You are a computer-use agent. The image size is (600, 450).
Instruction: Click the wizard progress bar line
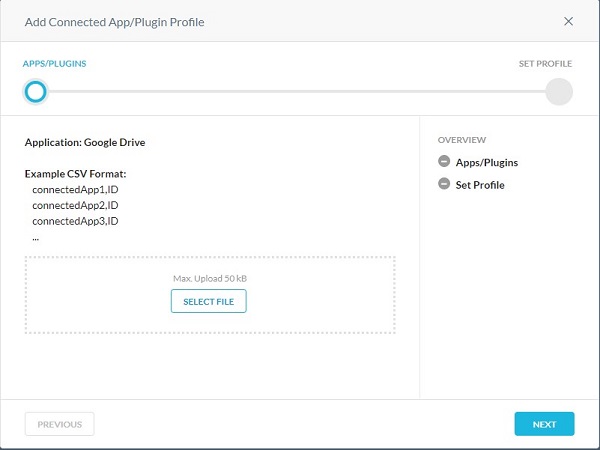click(297, 92)
